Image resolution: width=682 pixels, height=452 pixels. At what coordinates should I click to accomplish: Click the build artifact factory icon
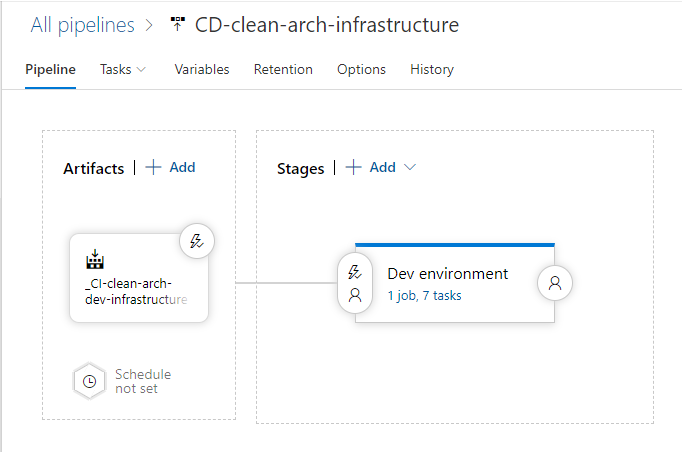tap(95, 261)
